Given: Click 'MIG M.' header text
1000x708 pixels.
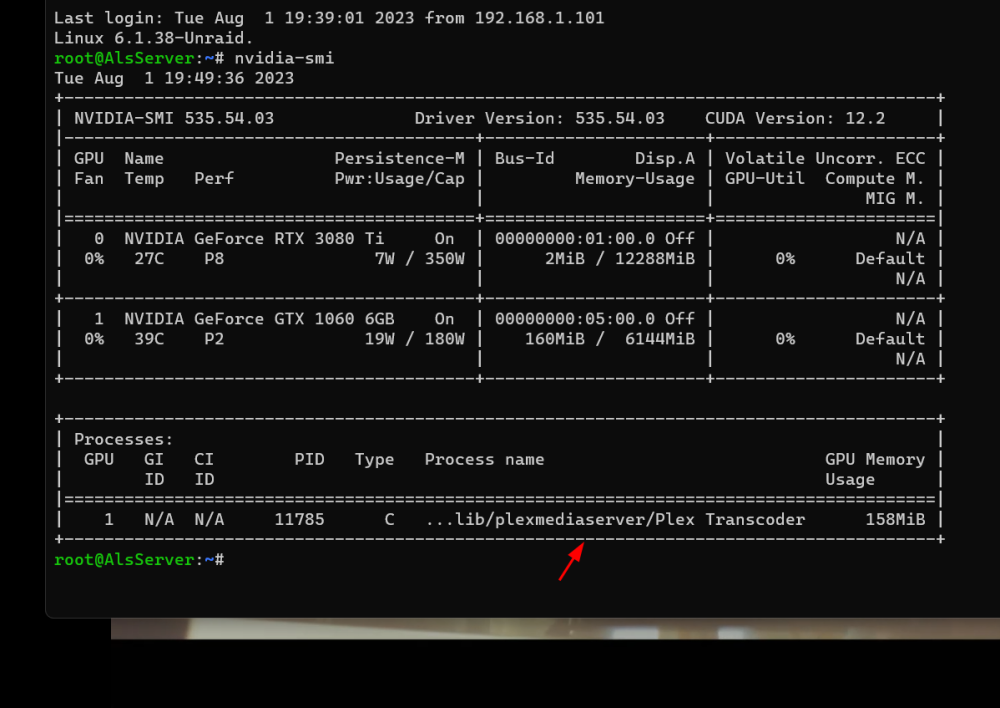Looking at the screenshot, I should 895,198.
